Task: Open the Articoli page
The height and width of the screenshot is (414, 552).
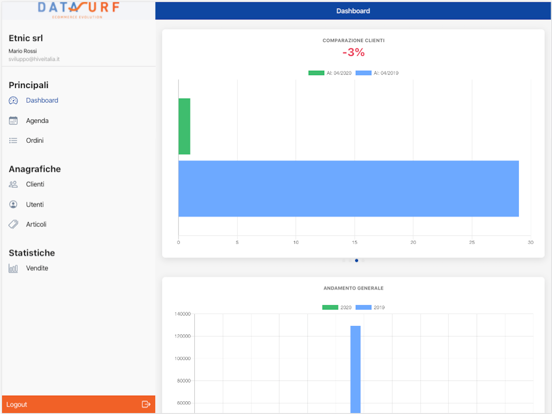Action: (36, 224)
